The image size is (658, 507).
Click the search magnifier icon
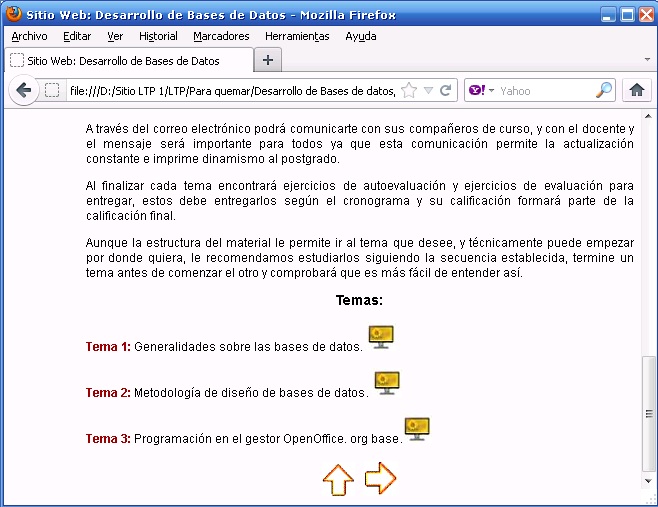click(x=604, y=91)
